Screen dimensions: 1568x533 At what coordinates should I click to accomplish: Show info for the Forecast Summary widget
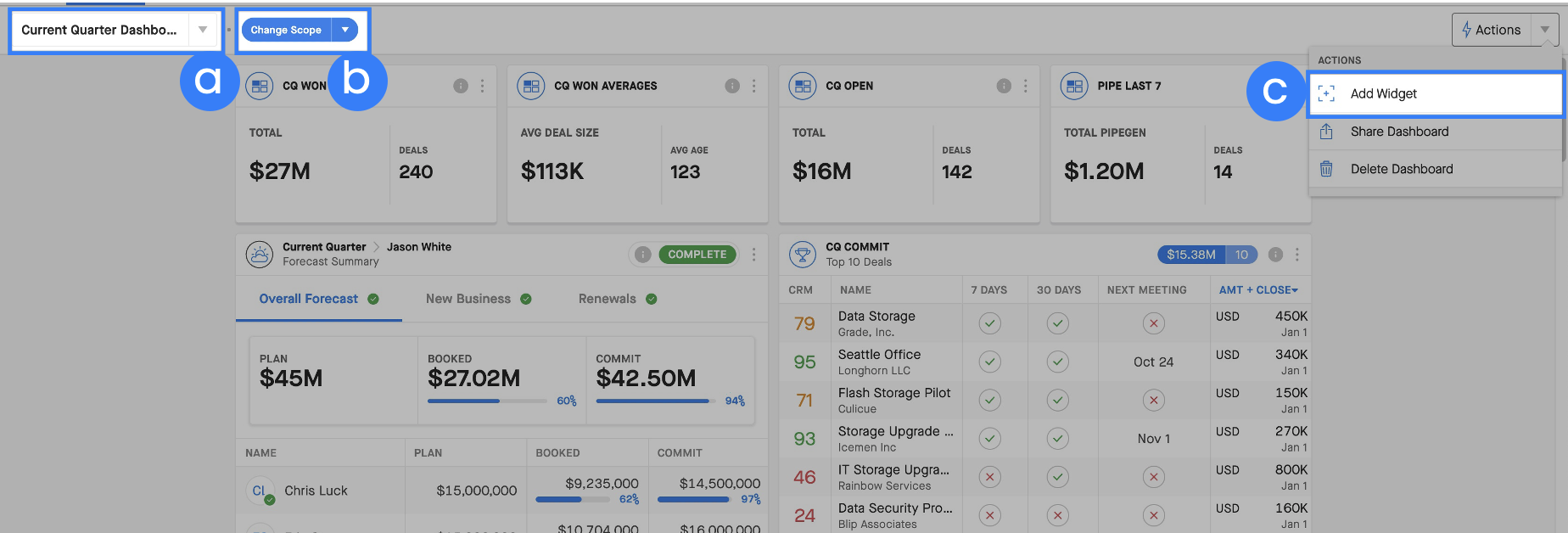click(643, 255)
